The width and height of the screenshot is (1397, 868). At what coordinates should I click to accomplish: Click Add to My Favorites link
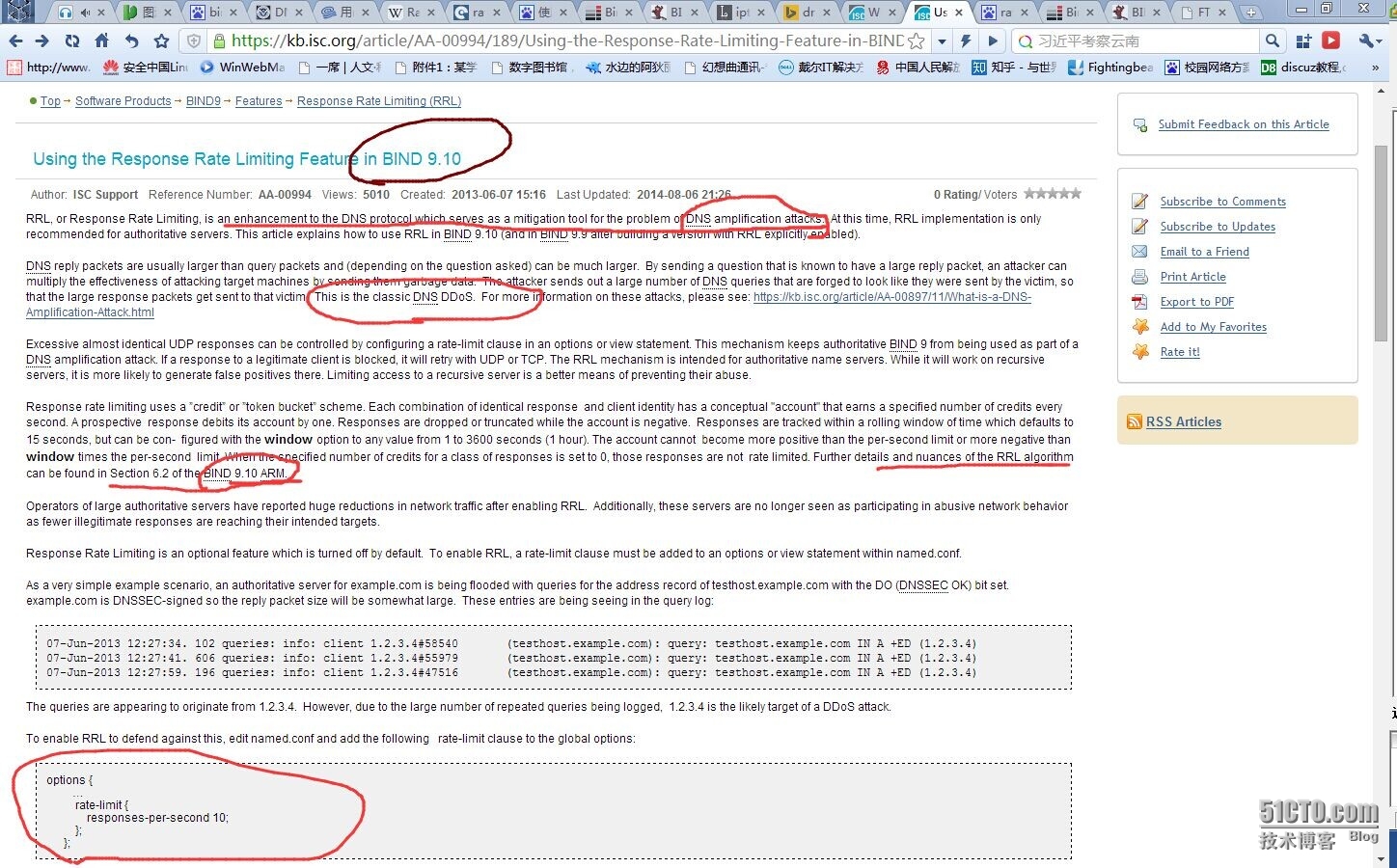coord(1213,327)
